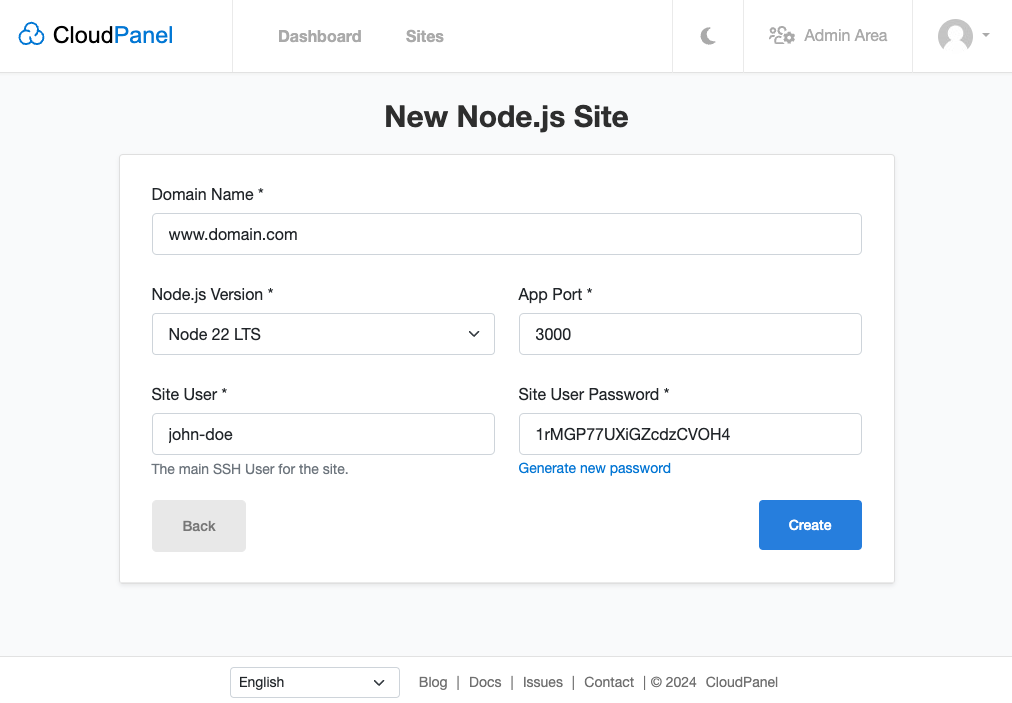This screenshot has height=703, width=1012.
Task: Click the user avatar profile icon
Action: click(x=955, y=36)
